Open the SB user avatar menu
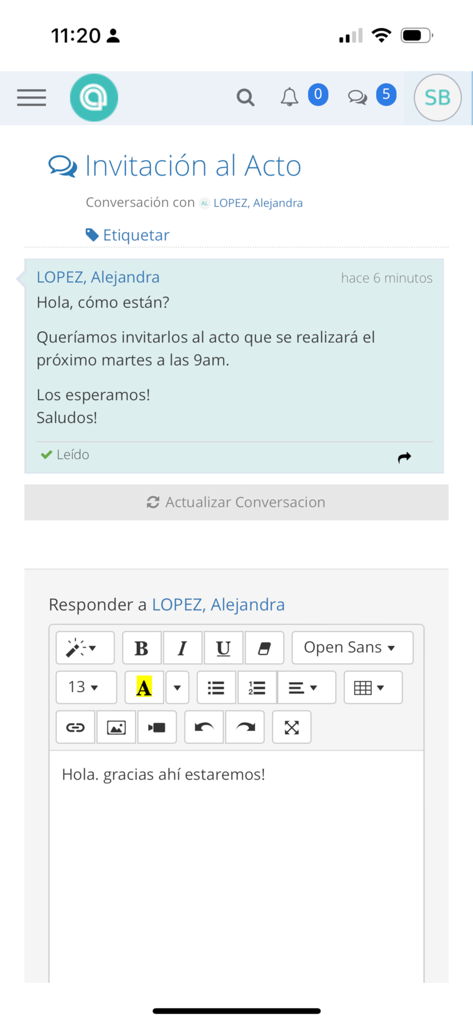This screenshot has height=1024, width=473. [x=437, y=98]
